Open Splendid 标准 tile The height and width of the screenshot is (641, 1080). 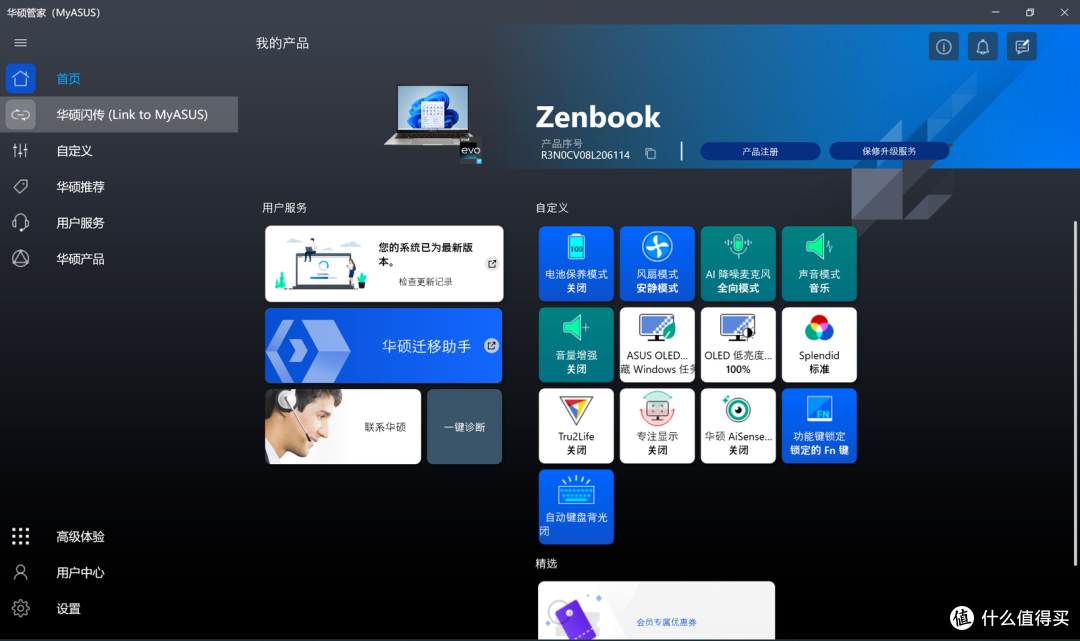[x=820, y=345]
